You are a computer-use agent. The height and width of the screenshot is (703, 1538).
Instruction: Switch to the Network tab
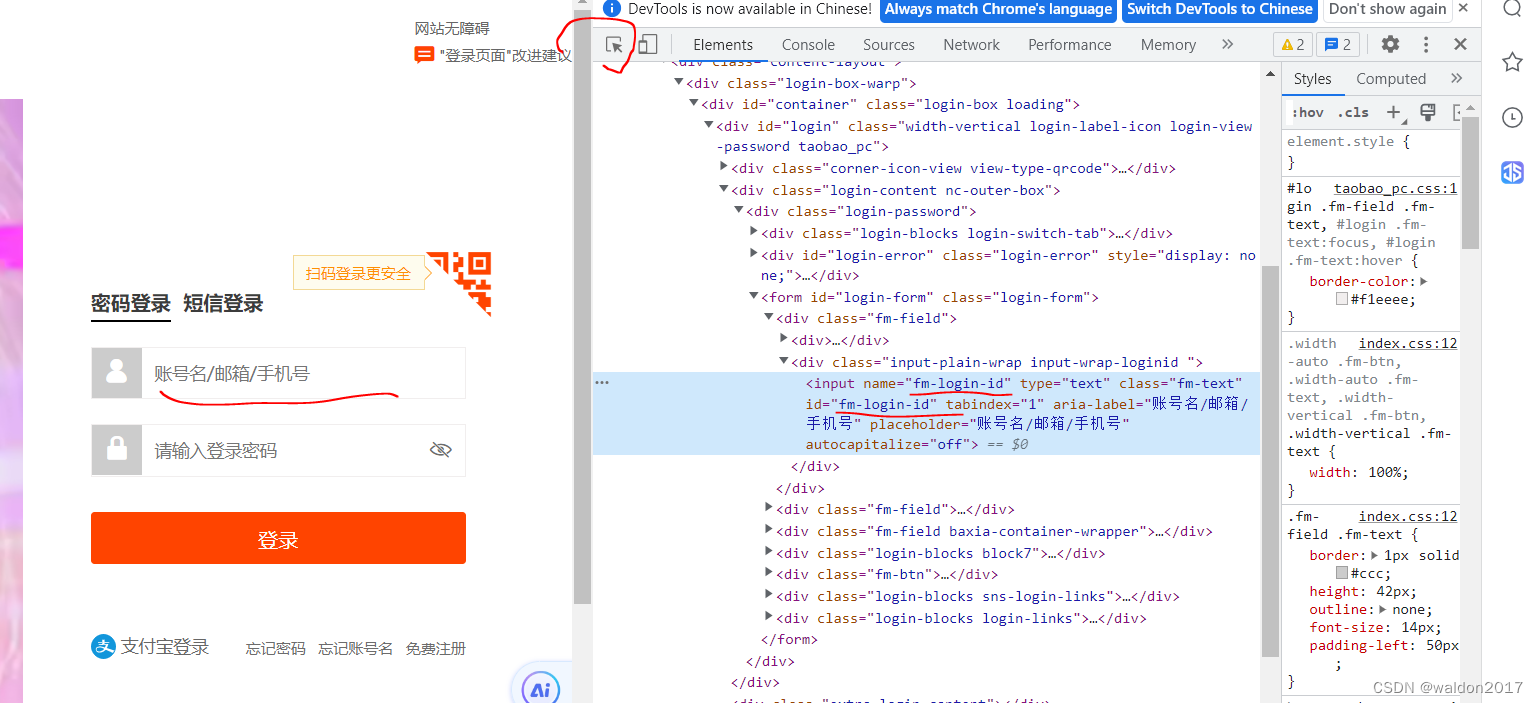tap(971, 44)
